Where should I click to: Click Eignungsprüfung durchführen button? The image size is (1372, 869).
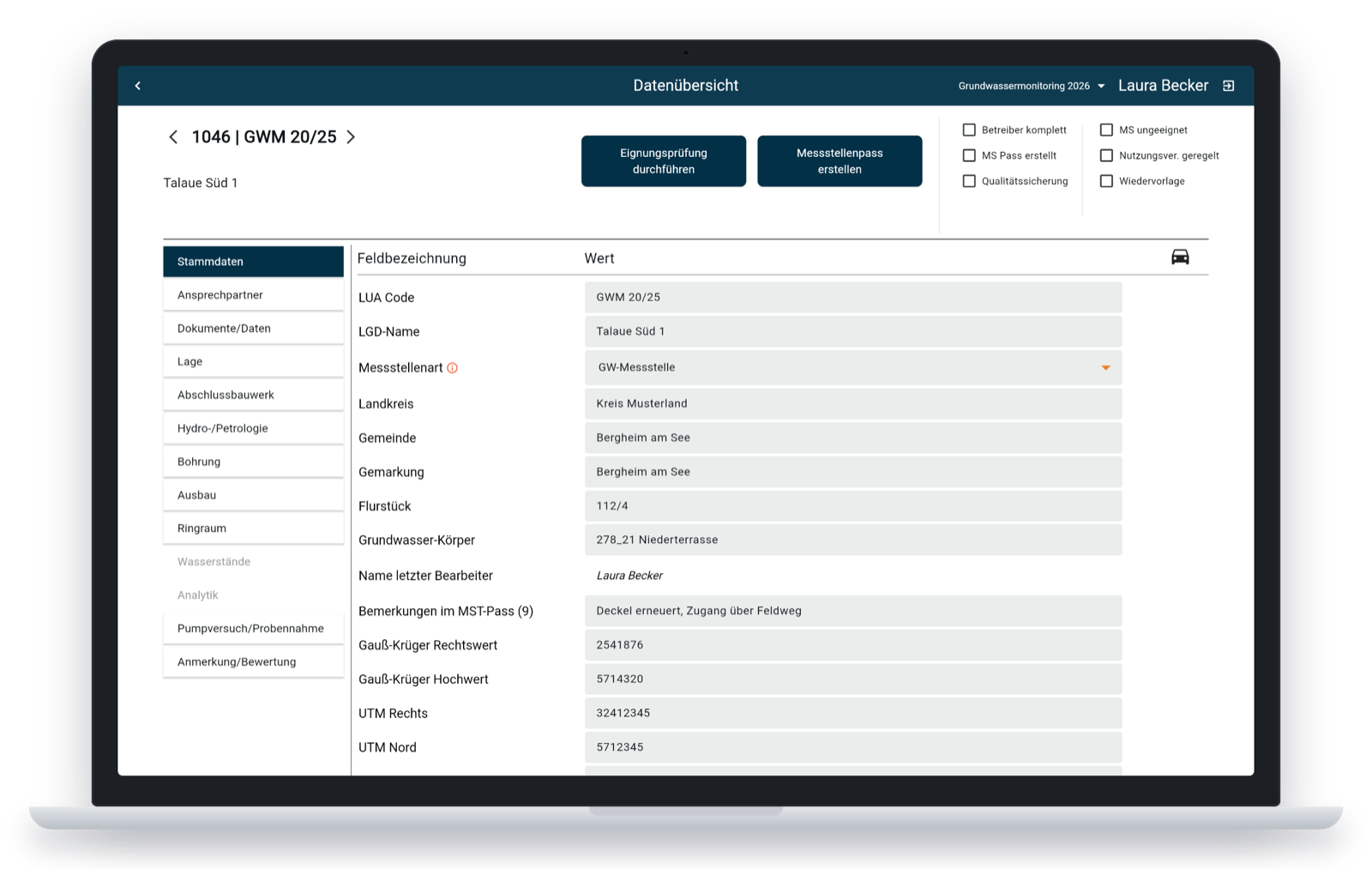[664, 161]
